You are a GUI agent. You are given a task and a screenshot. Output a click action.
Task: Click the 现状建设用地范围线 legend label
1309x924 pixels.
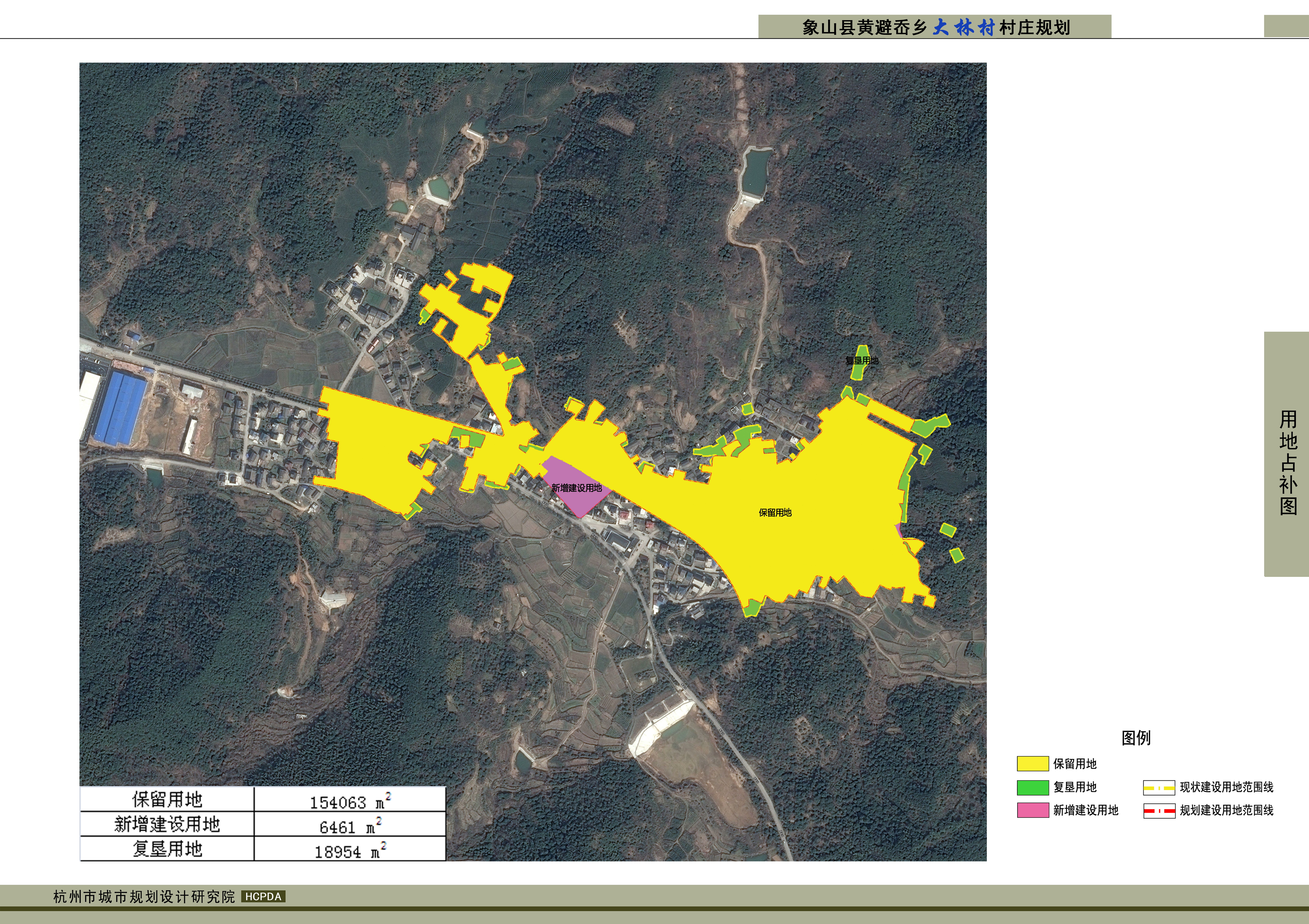[x=1226, y=787]
